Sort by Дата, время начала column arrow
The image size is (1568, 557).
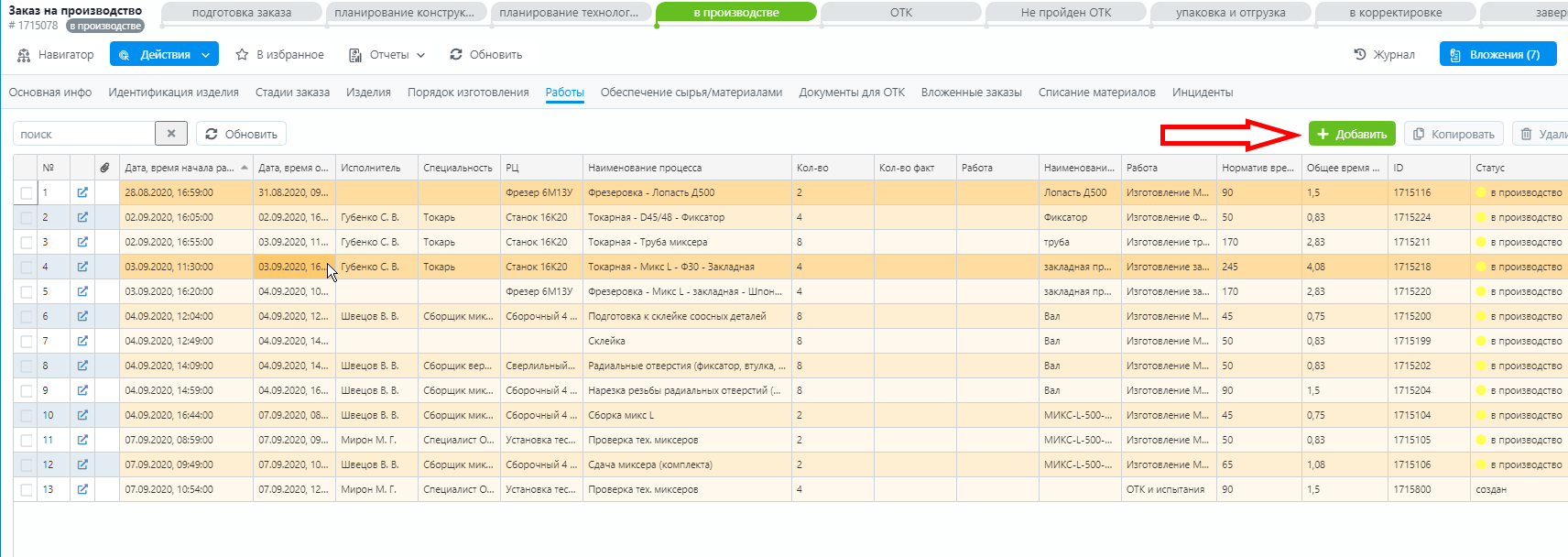point(245,168)
